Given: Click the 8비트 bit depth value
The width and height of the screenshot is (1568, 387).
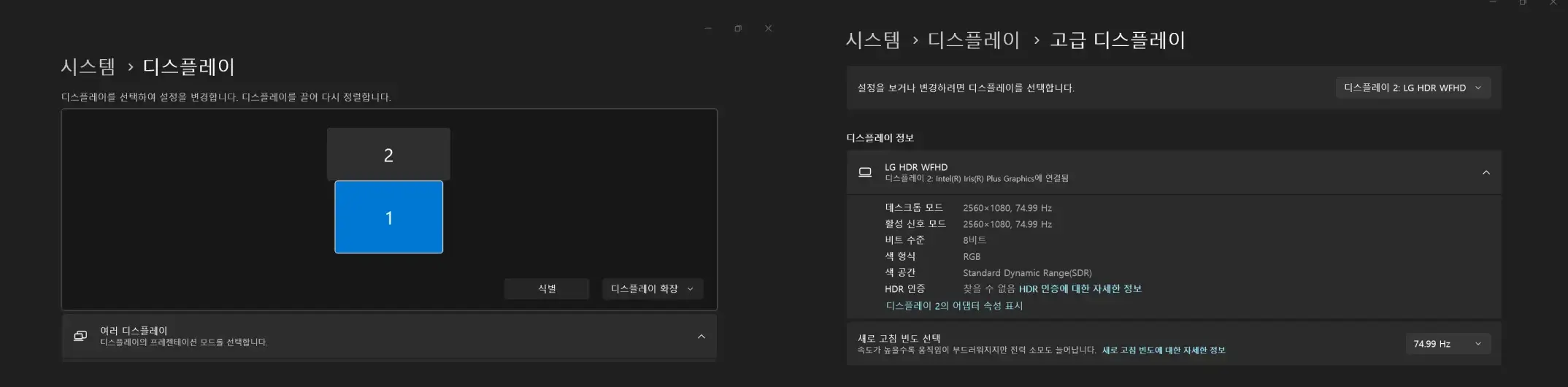Looking at the screenshot, I should click(x=975, y=240).
